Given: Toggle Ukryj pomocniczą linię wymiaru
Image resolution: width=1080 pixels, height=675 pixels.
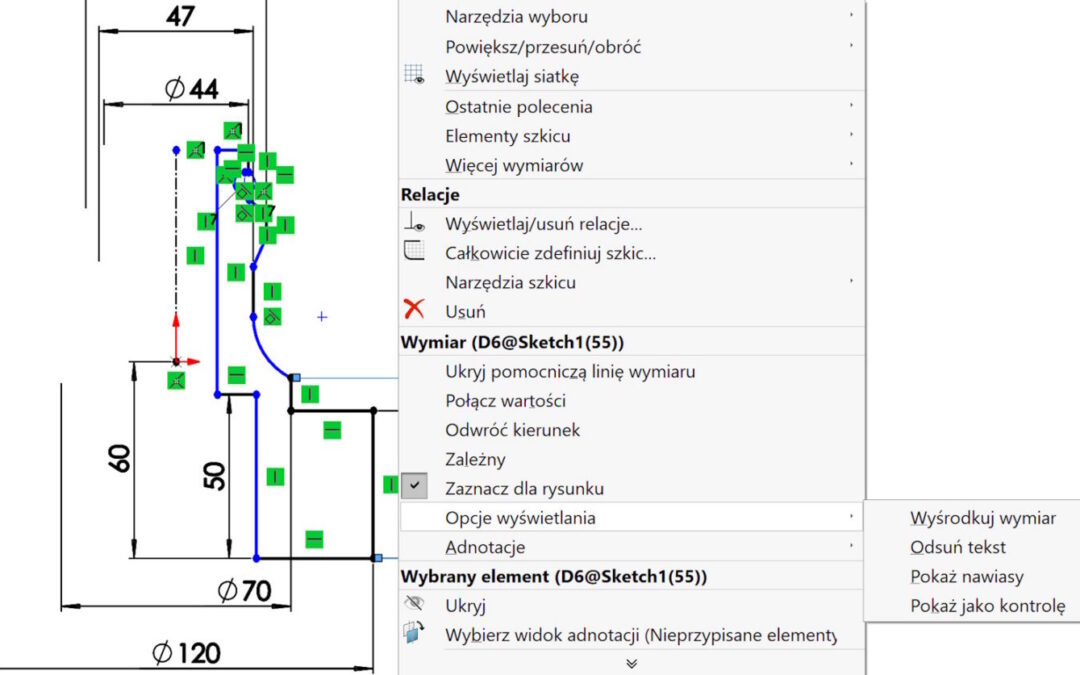Looking at the screenshot, I should coord(570,371).
